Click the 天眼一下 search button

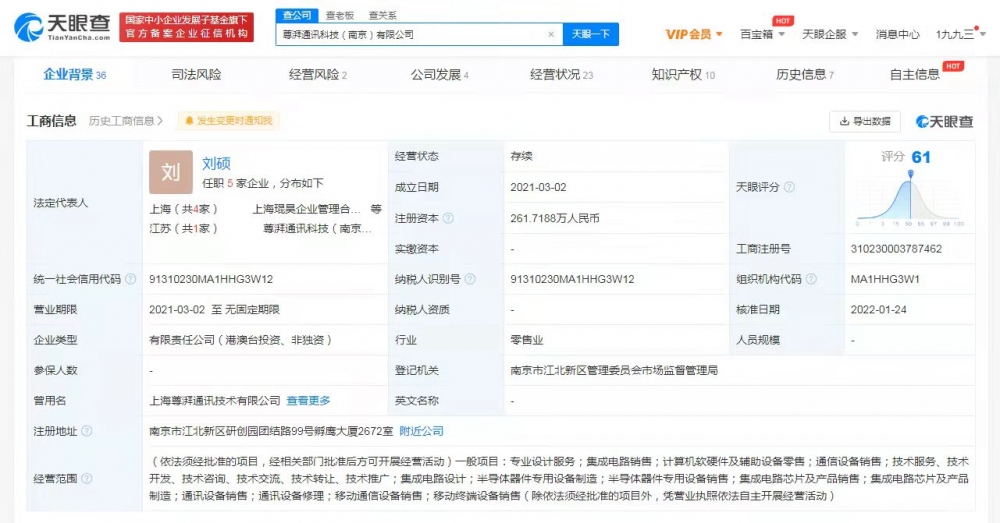coord(591,34)
